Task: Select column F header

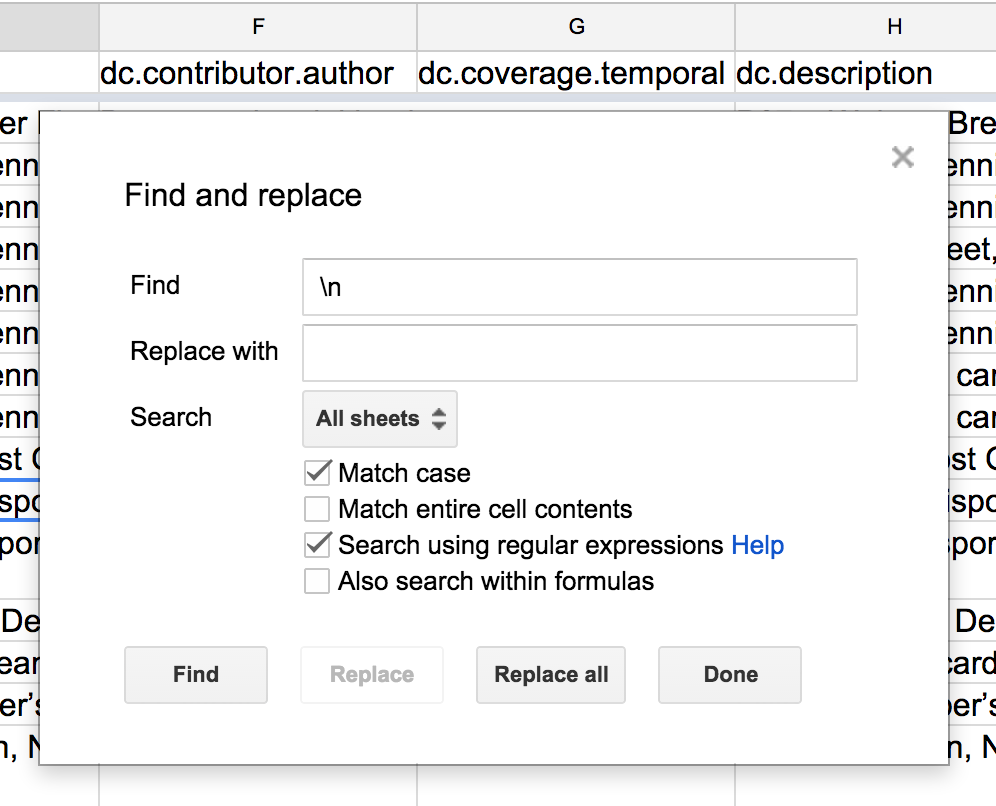Action: pos(258,27)
